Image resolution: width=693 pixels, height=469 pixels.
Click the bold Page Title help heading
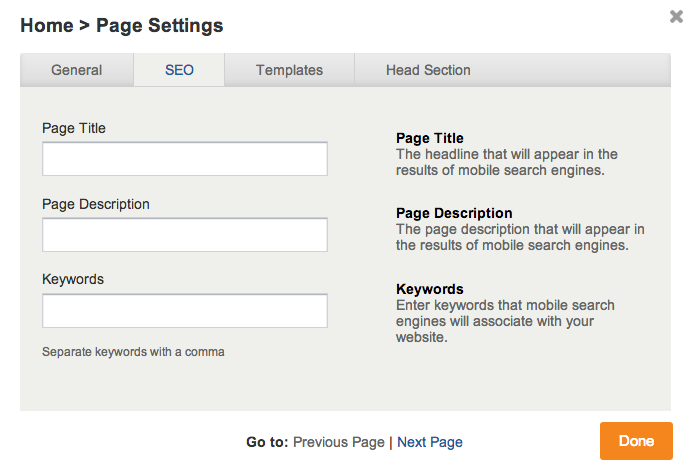430,138
